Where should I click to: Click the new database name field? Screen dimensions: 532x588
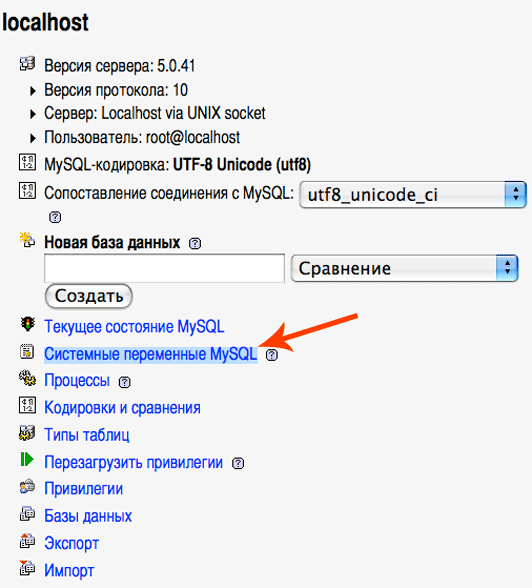[165, 268]
